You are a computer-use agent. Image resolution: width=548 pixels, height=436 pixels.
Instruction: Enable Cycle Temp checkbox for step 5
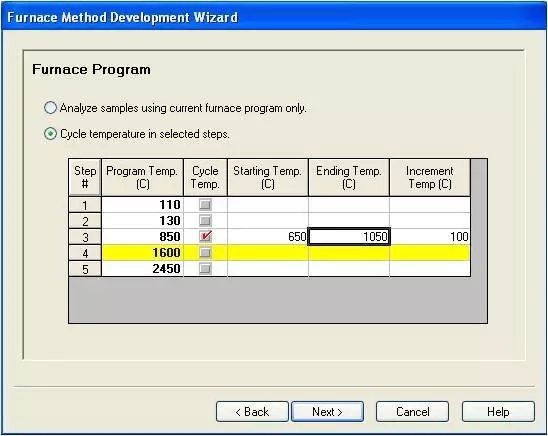point(205,269)
